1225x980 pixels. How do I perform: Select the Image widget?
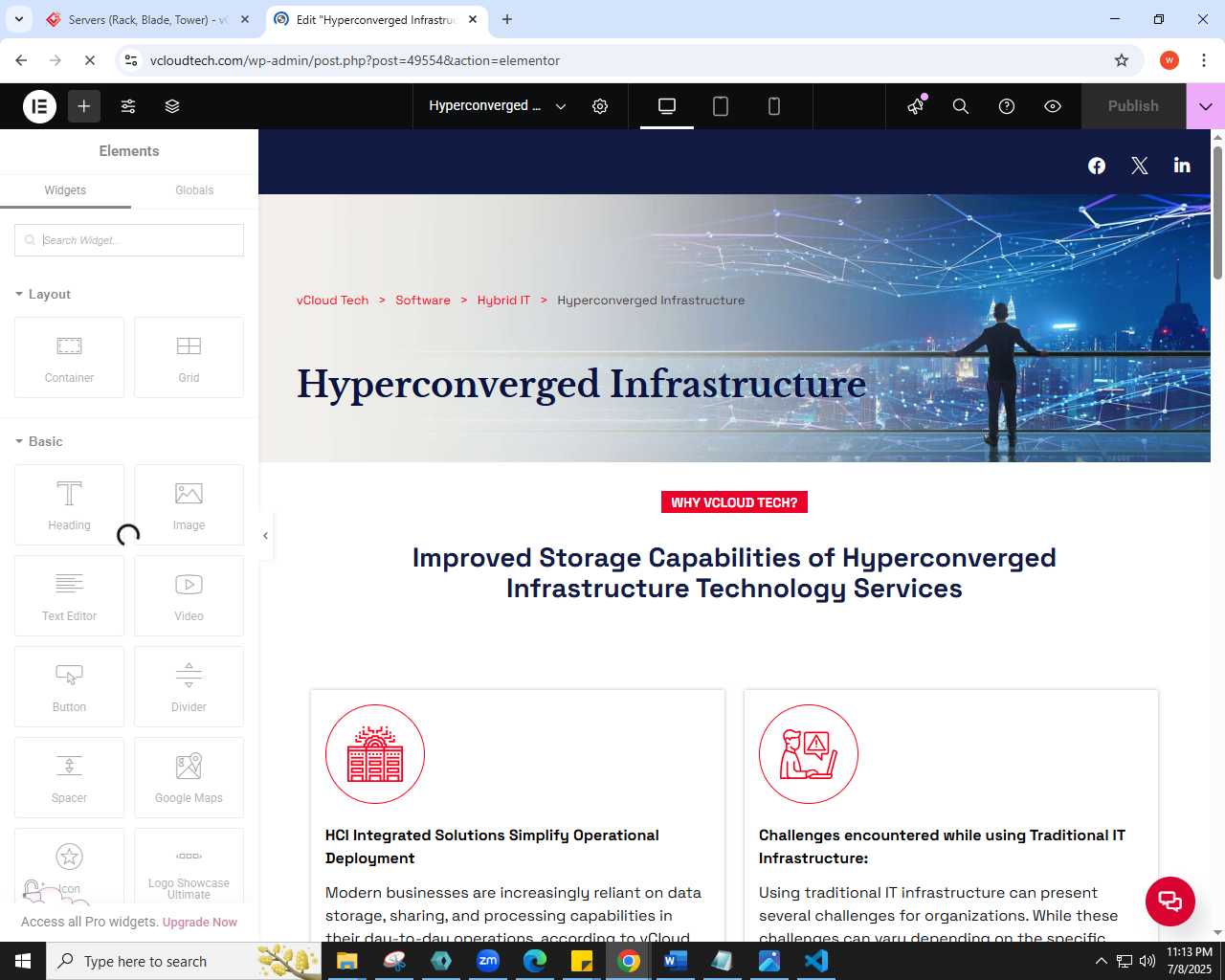[x=189, y=504]
